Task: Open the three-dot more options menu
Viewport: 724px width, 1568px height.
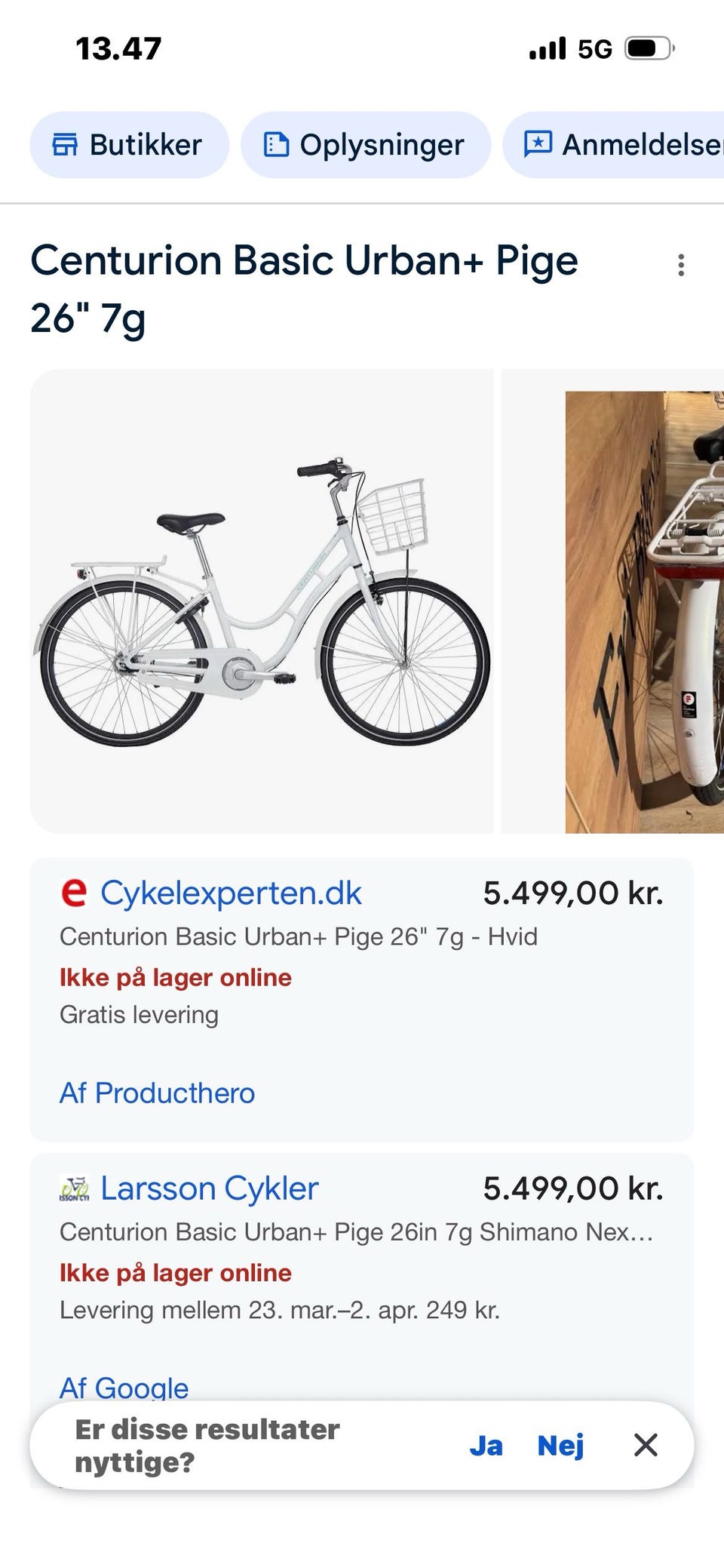Action: [681, 265]
